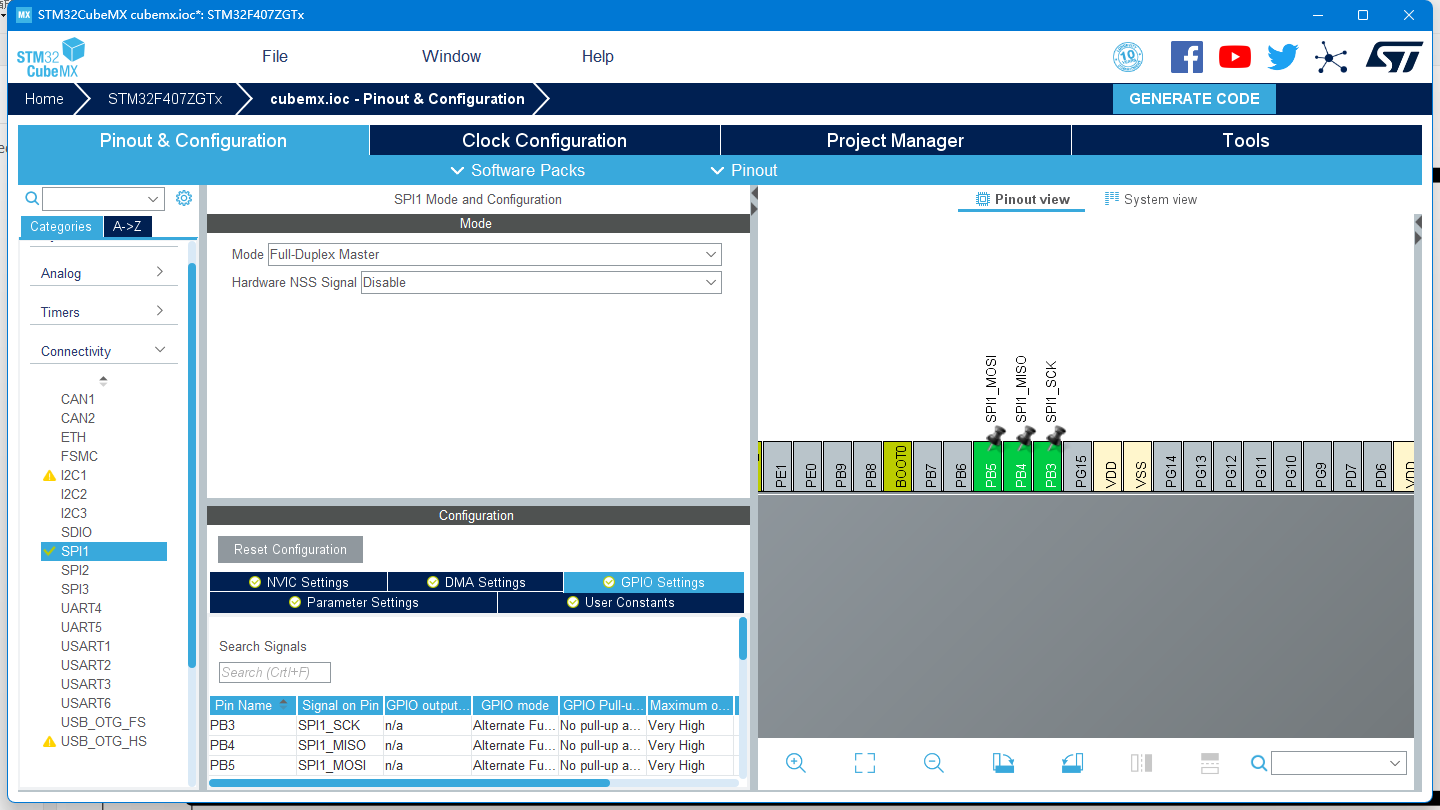Switch to System view
The image size is (1440, 810).
click(x=1151, y=199)
